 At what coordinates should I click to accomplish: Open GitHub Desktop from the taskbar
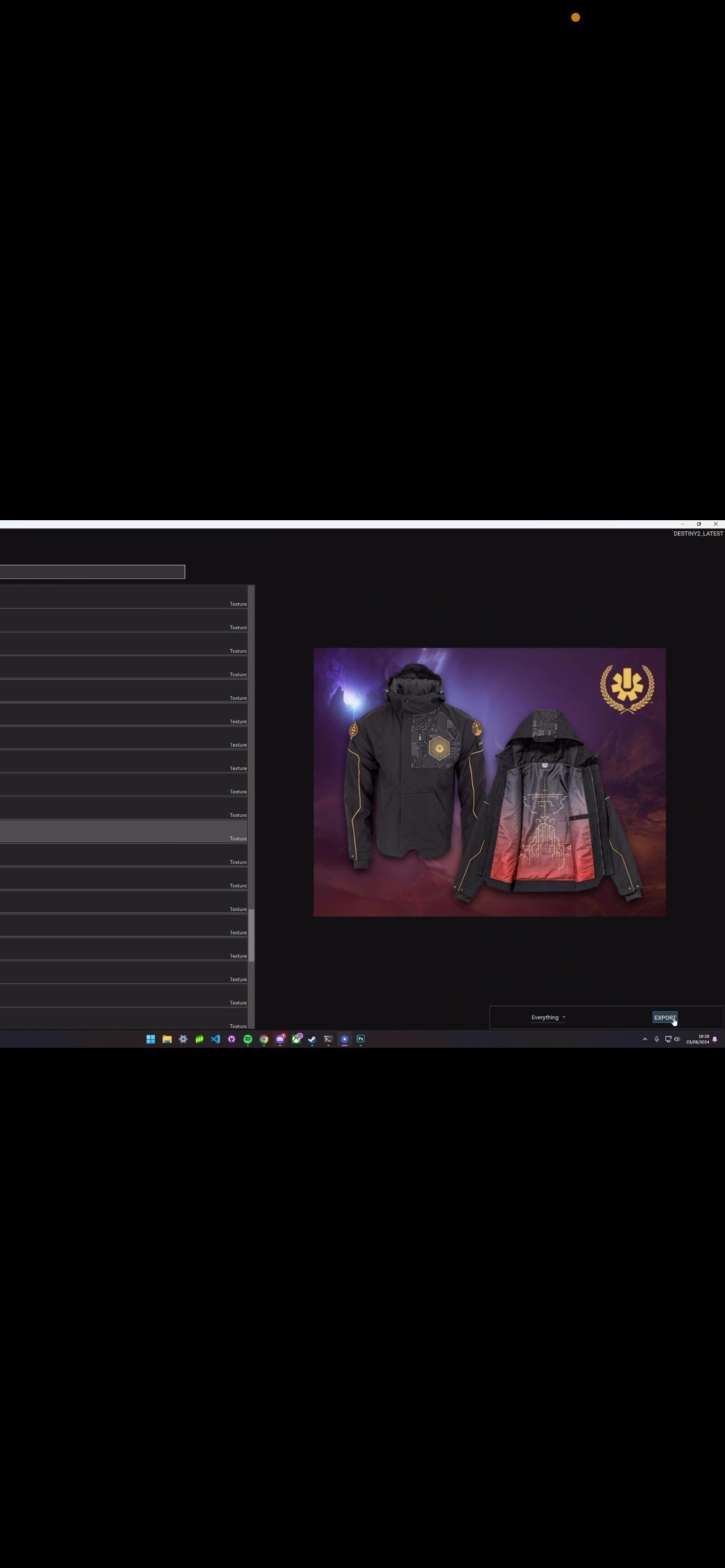coord(231,1039)
